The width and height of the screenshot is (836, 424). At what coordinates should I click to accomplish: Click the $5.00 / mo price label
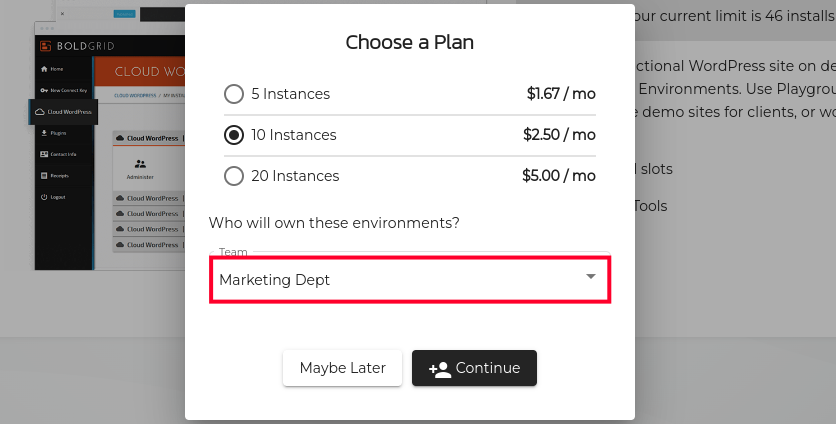[558, 176]
